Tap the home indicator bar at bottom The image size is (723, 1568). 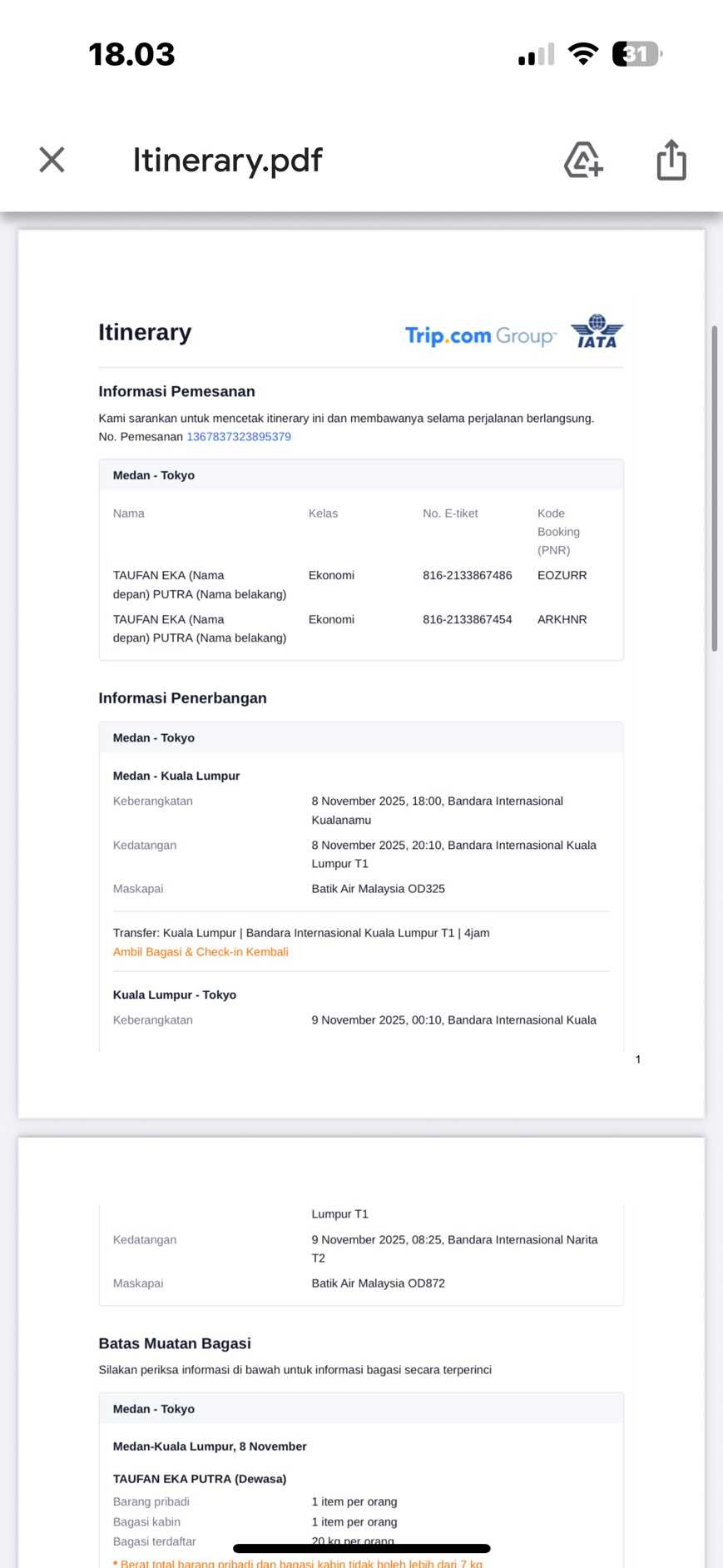point(361,1549)
